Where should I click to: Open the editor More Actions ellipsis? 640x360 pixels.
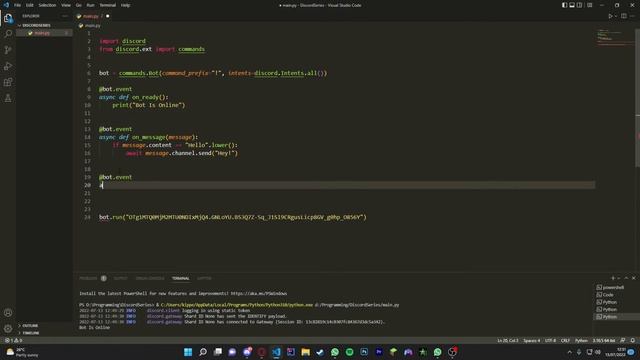tap(632, 16)
